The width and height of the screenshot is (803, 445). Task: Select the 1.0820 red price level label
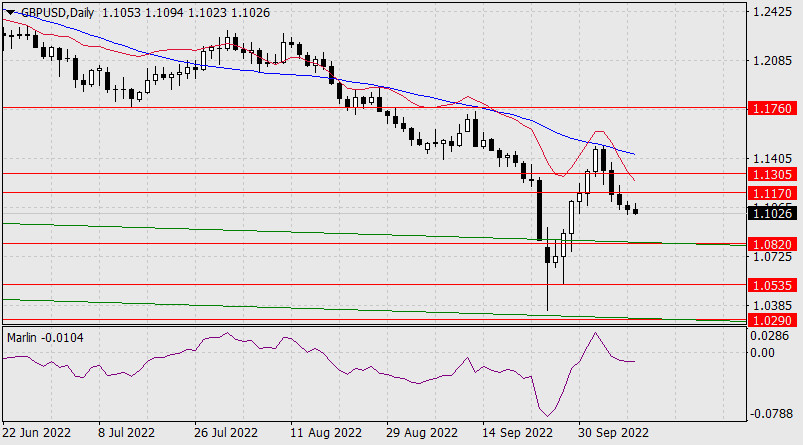pyautogui.click(x=772, y=244)
